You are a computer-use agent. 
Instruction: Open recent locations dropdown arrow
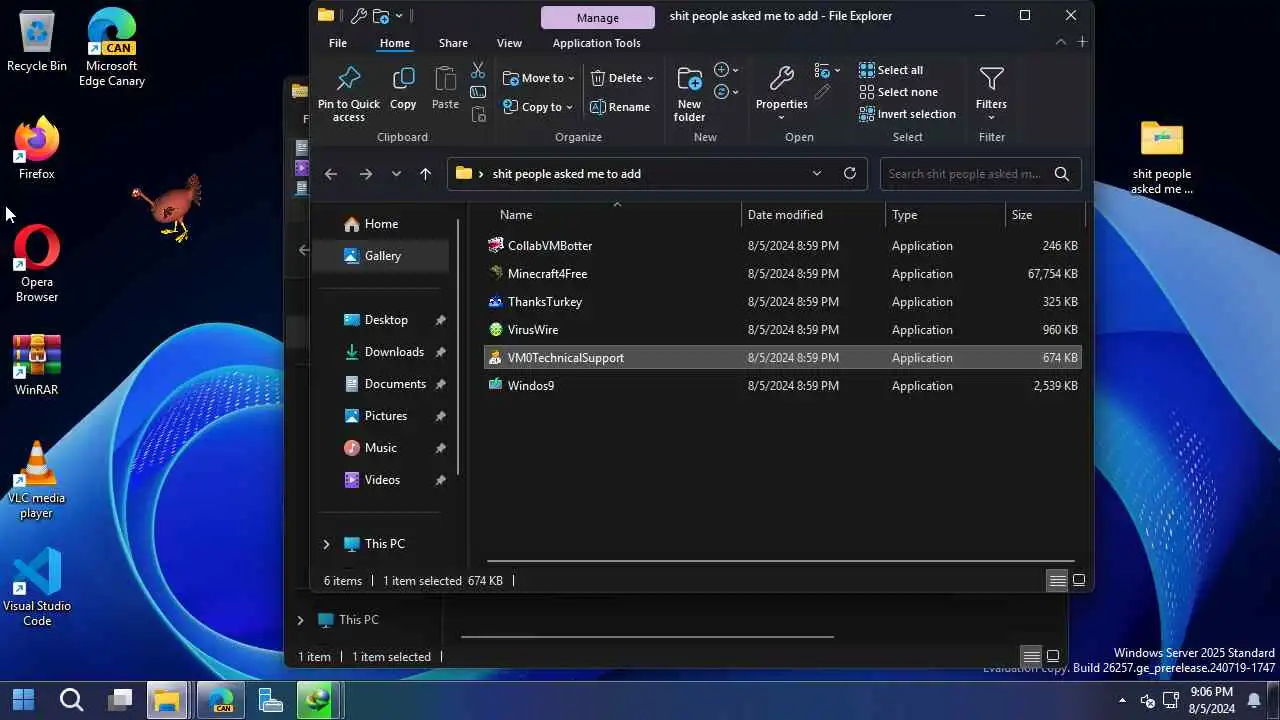[396, 174]
